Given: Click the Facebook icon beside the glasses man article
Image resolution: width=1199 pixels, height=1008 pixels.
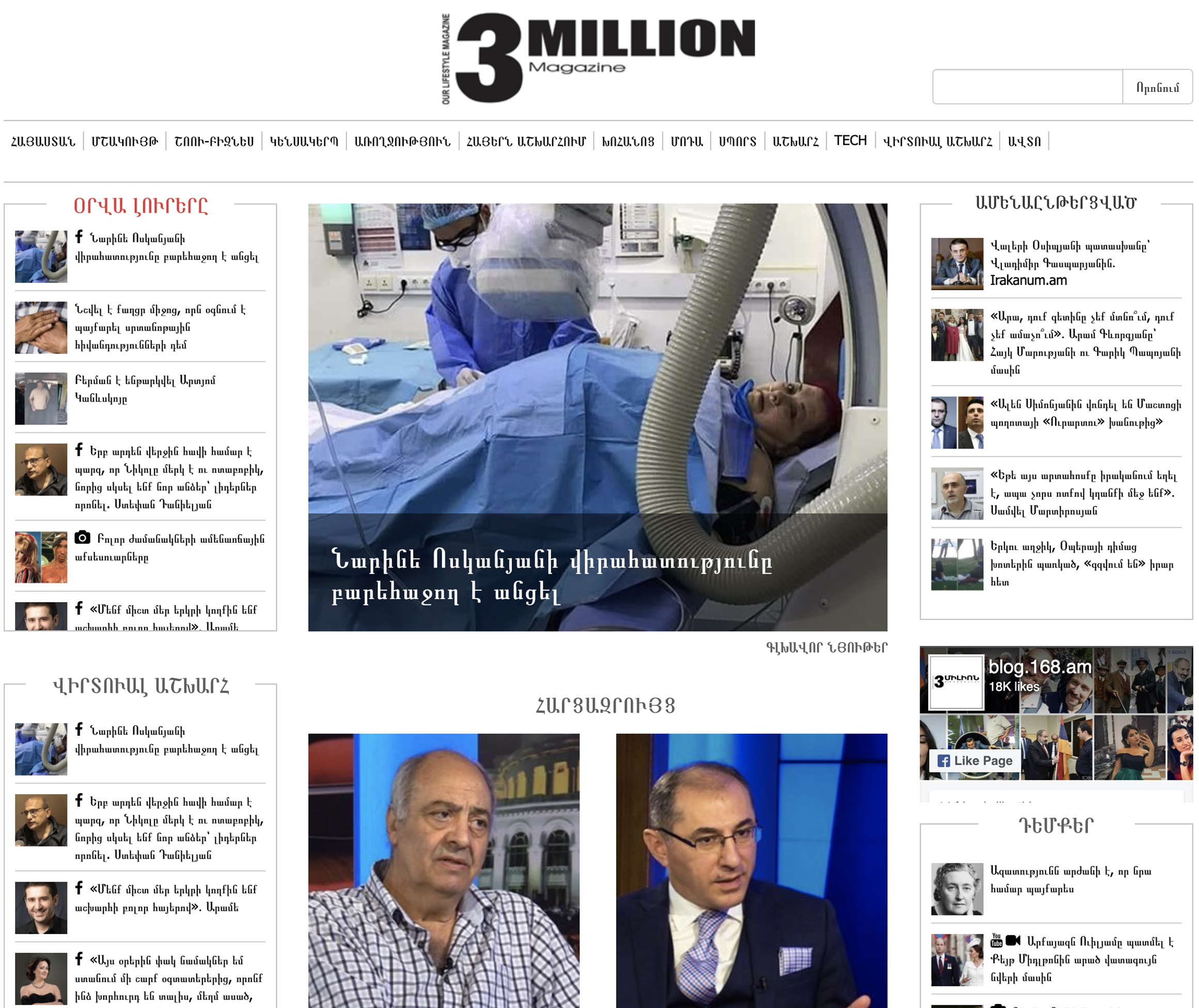Looking at the screenshot, I should point(79,449).
